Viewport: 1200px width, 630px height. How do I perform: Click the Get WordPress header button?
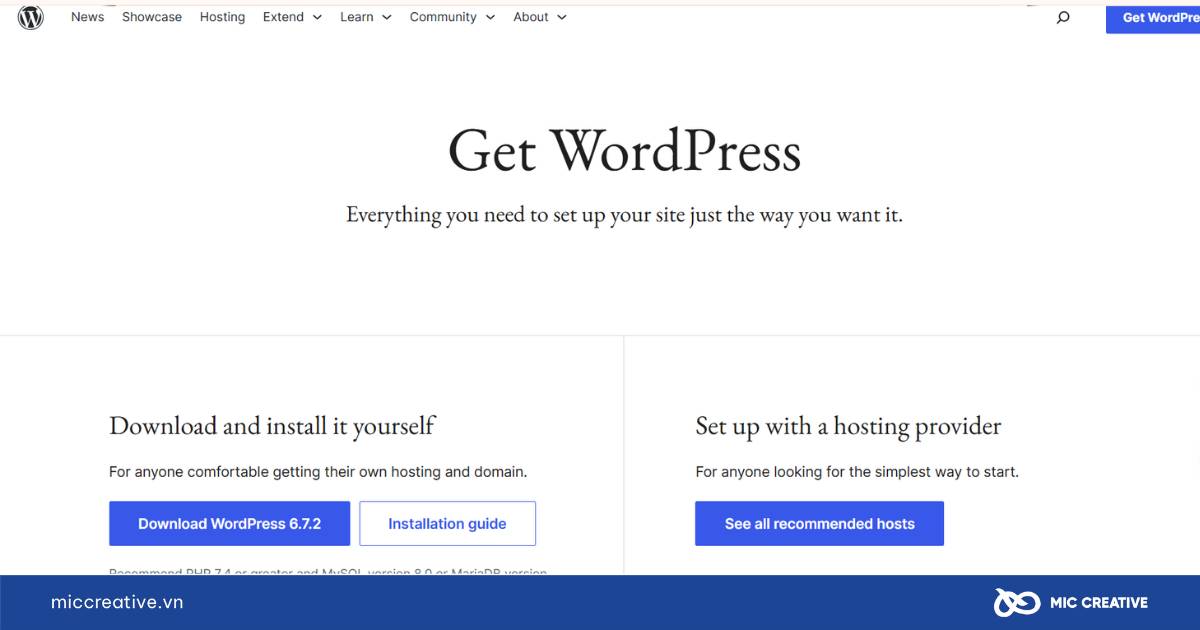coord(1153,17)
